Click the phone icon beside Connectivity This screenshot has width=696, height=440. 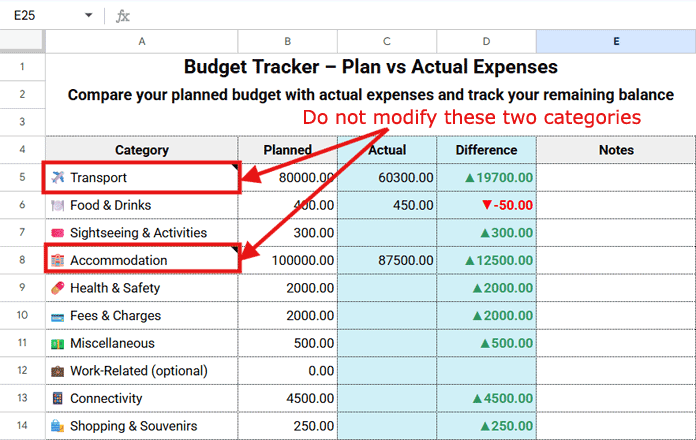pyautogui.click(x=58, y=398)
